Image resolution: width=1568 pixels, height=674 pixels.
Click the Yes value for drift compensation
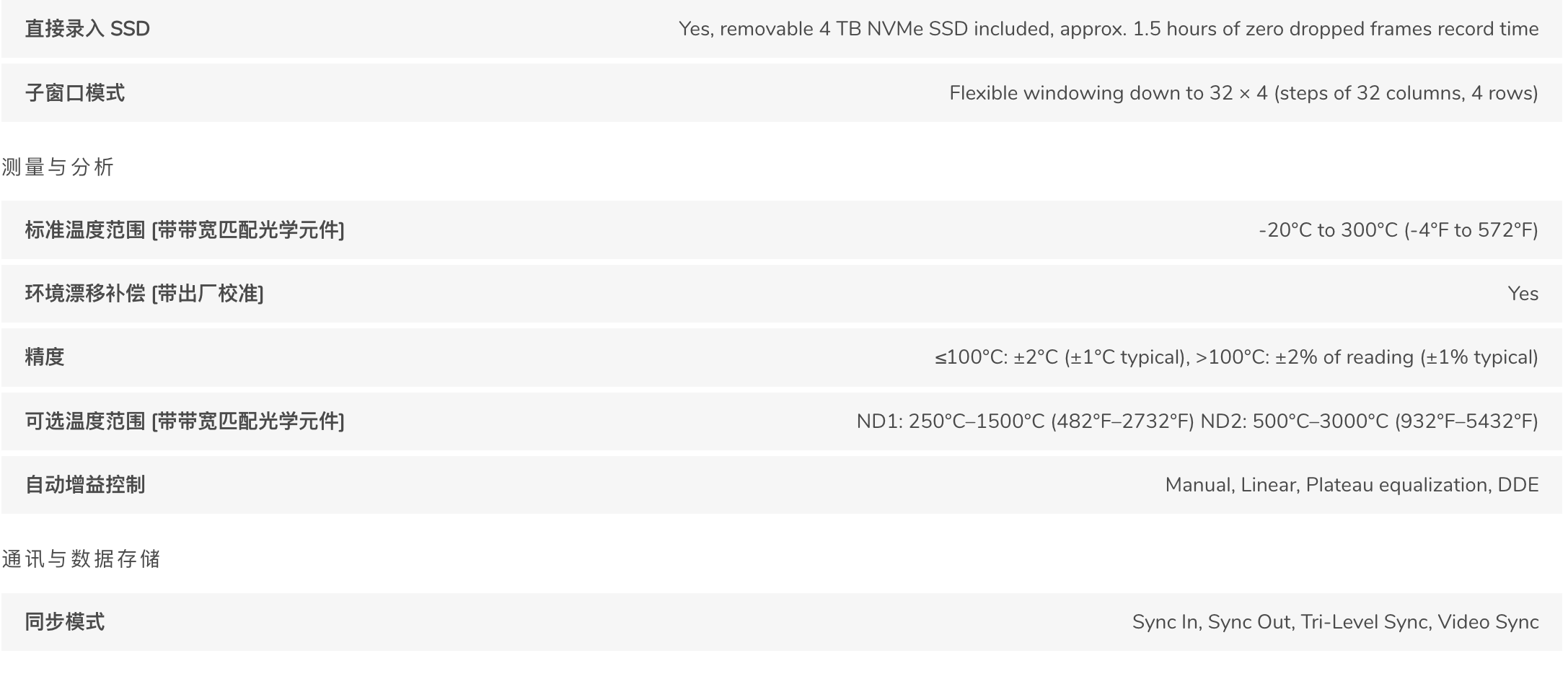pyautogui.click(x=1523, y=294)
